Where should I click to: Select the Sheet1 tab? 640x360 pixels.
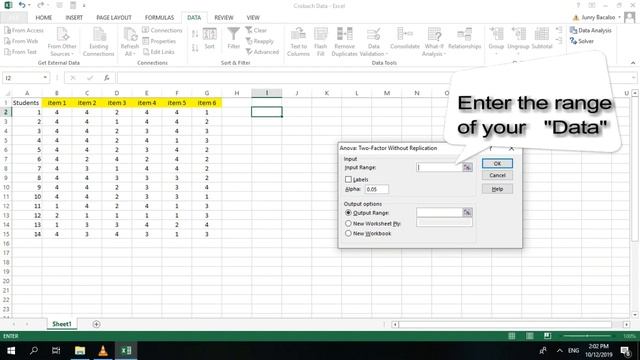[62, 324]
